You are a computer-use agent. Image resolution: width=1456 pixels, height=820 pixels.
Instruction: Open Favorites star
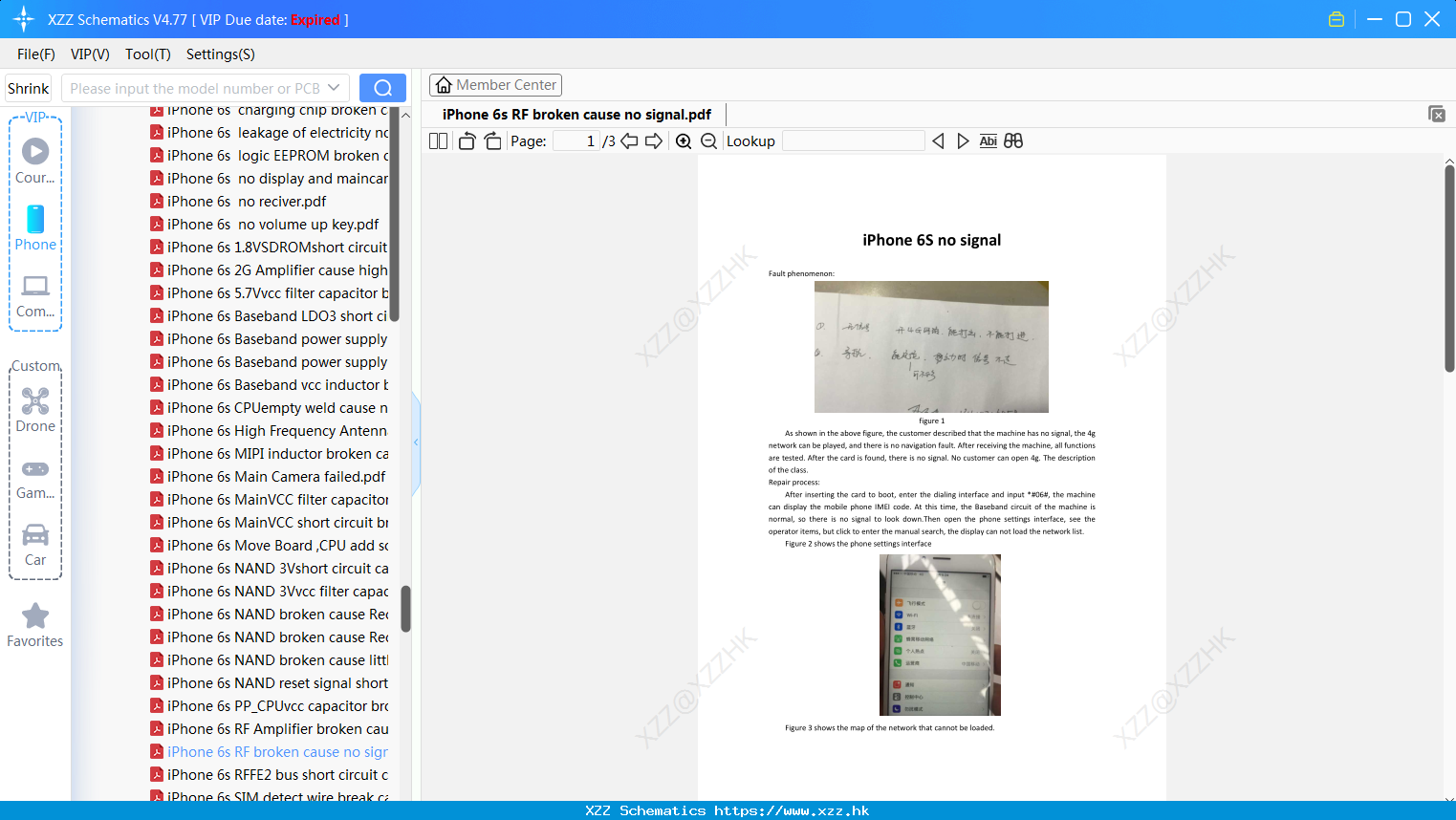tap(35, 626)
